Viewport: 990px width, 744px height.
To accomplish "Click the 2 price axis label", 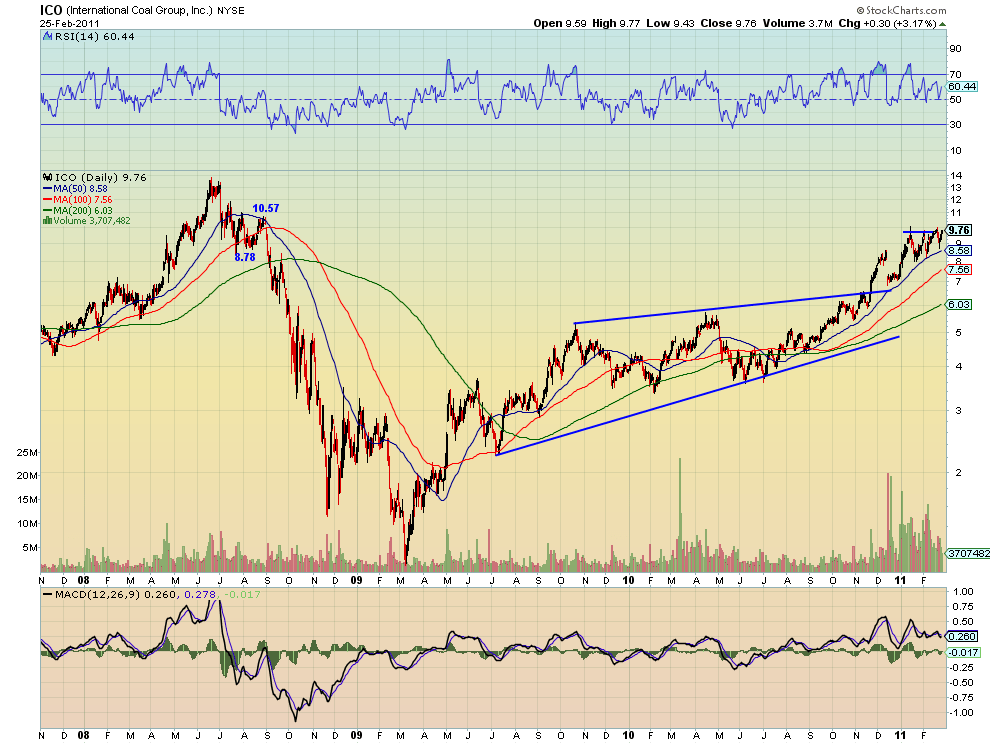I will coord(958,472).
